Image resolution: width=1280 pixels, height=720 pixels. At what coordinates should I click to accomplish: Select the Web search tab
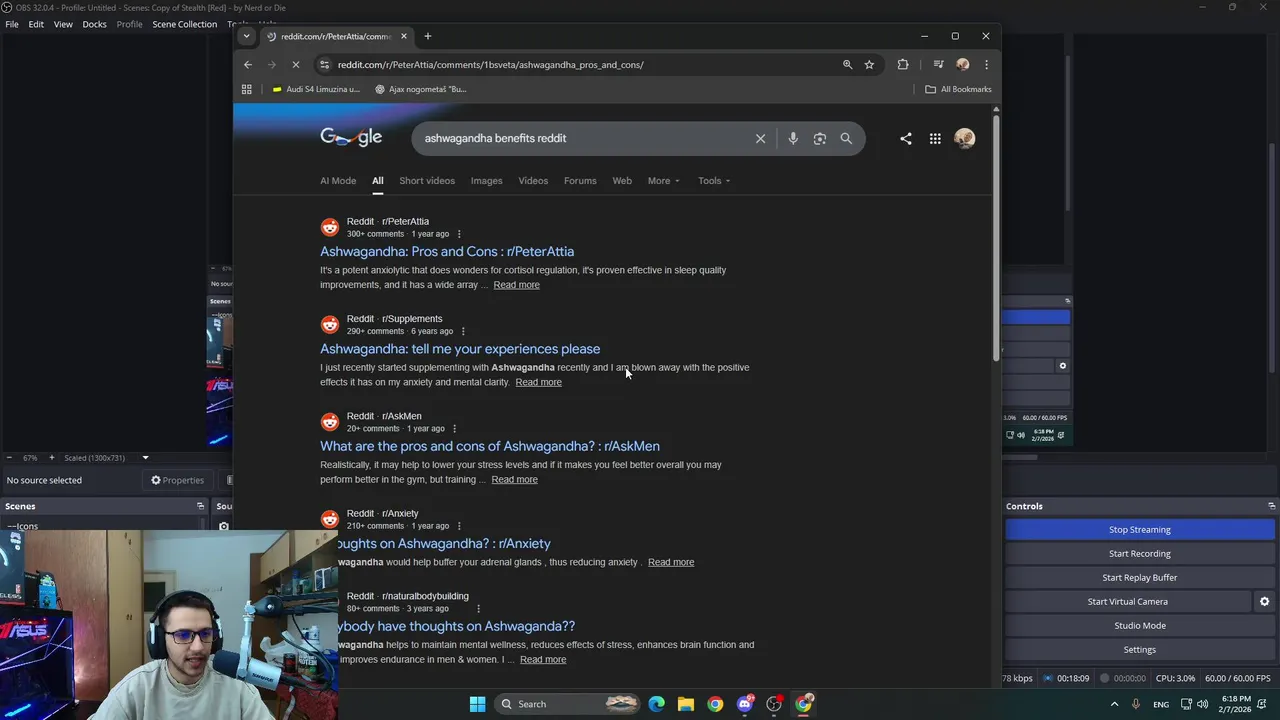pyautogui.click(x=622, y=181)
